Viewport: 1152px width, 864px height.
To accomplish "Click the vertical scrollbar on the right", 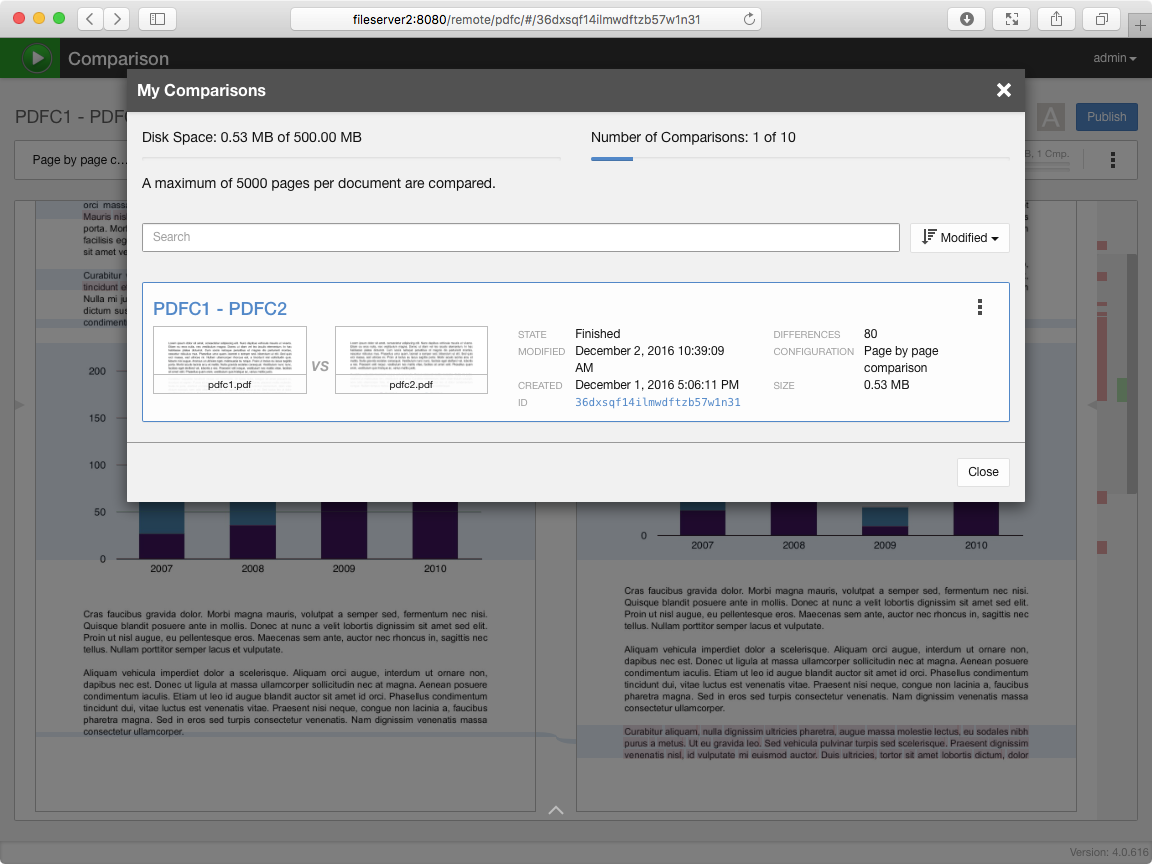I will pyautogui.click(x=1131, y=373).
